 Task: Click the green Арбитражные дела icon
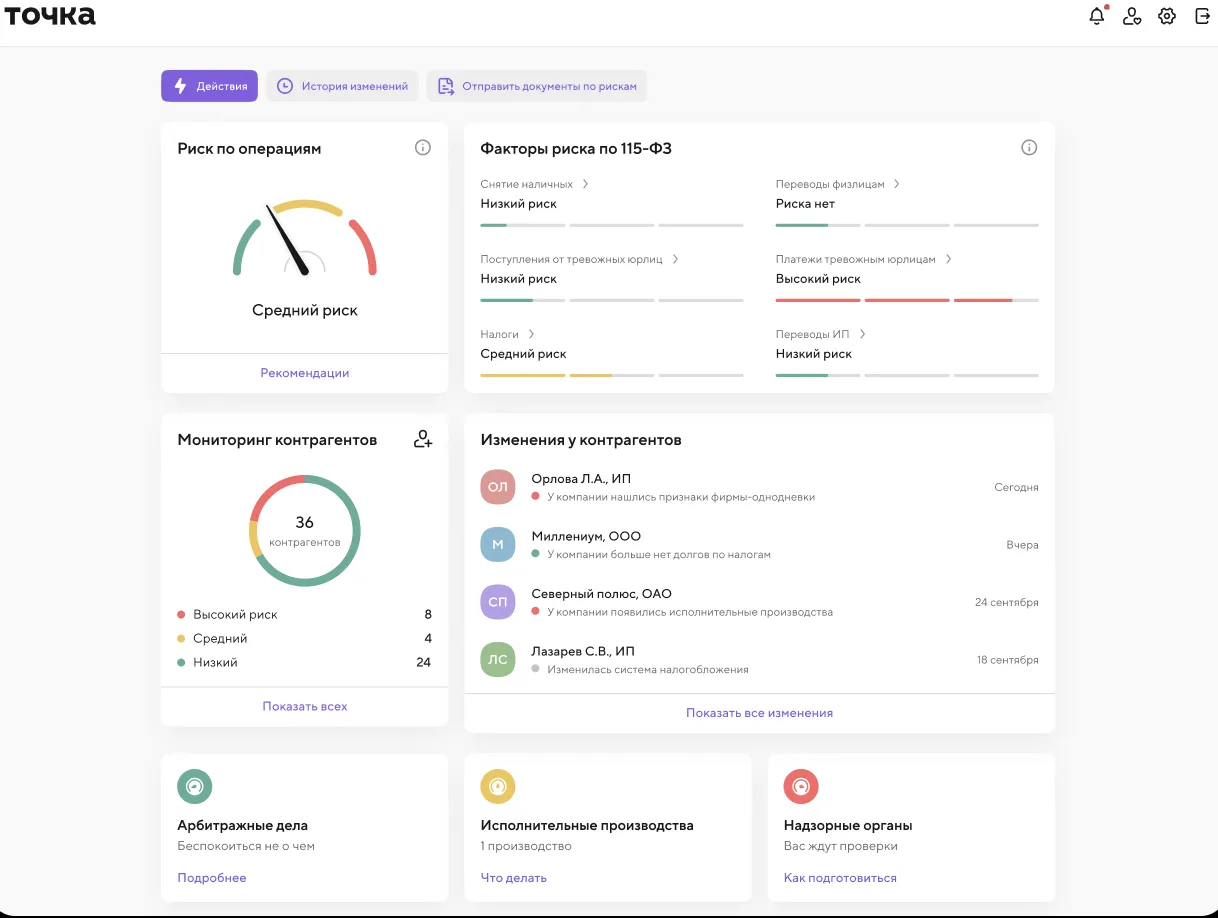point(195,787)
